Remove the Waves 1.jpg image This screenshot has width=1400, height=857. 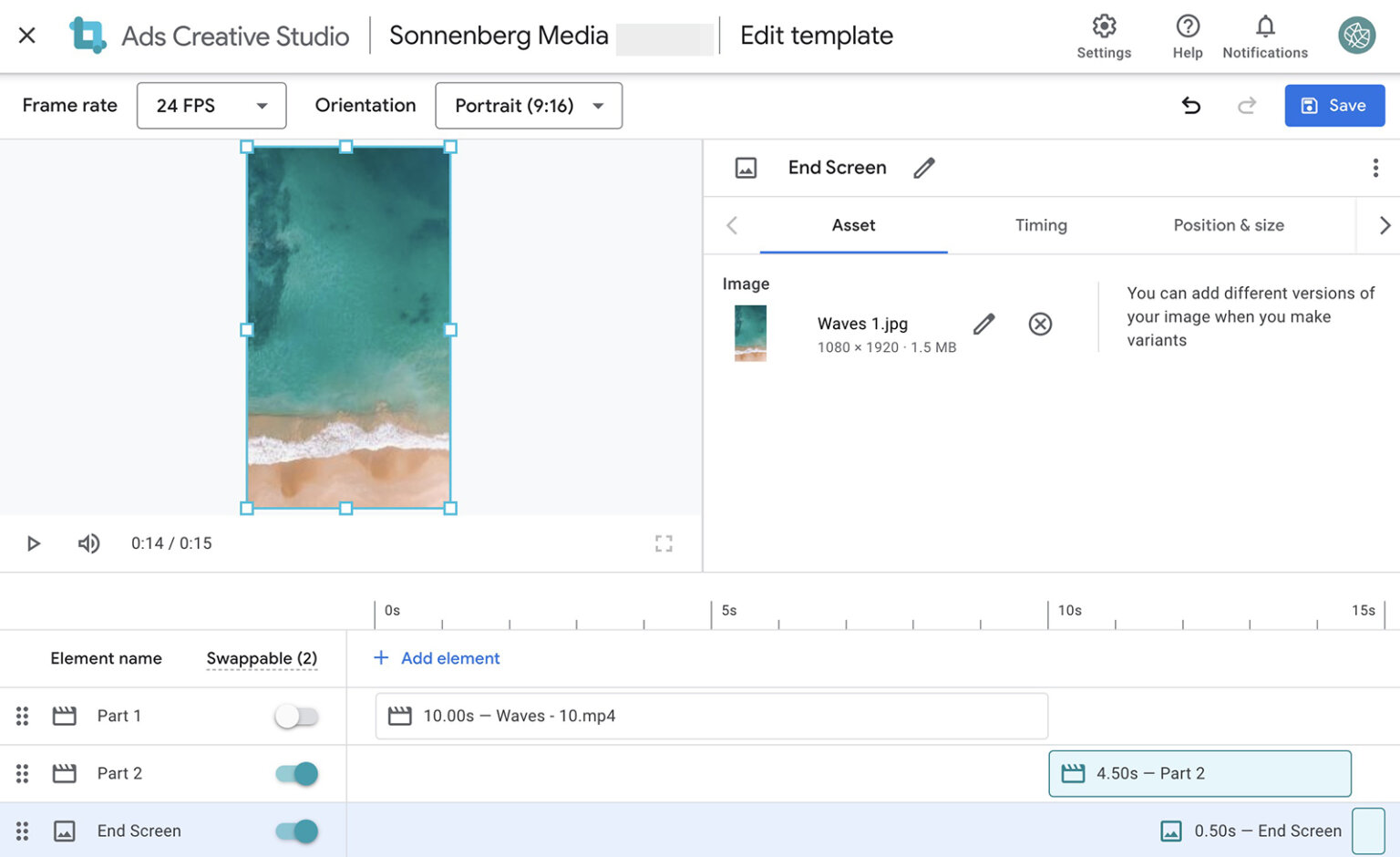[x=1040, y=324]
